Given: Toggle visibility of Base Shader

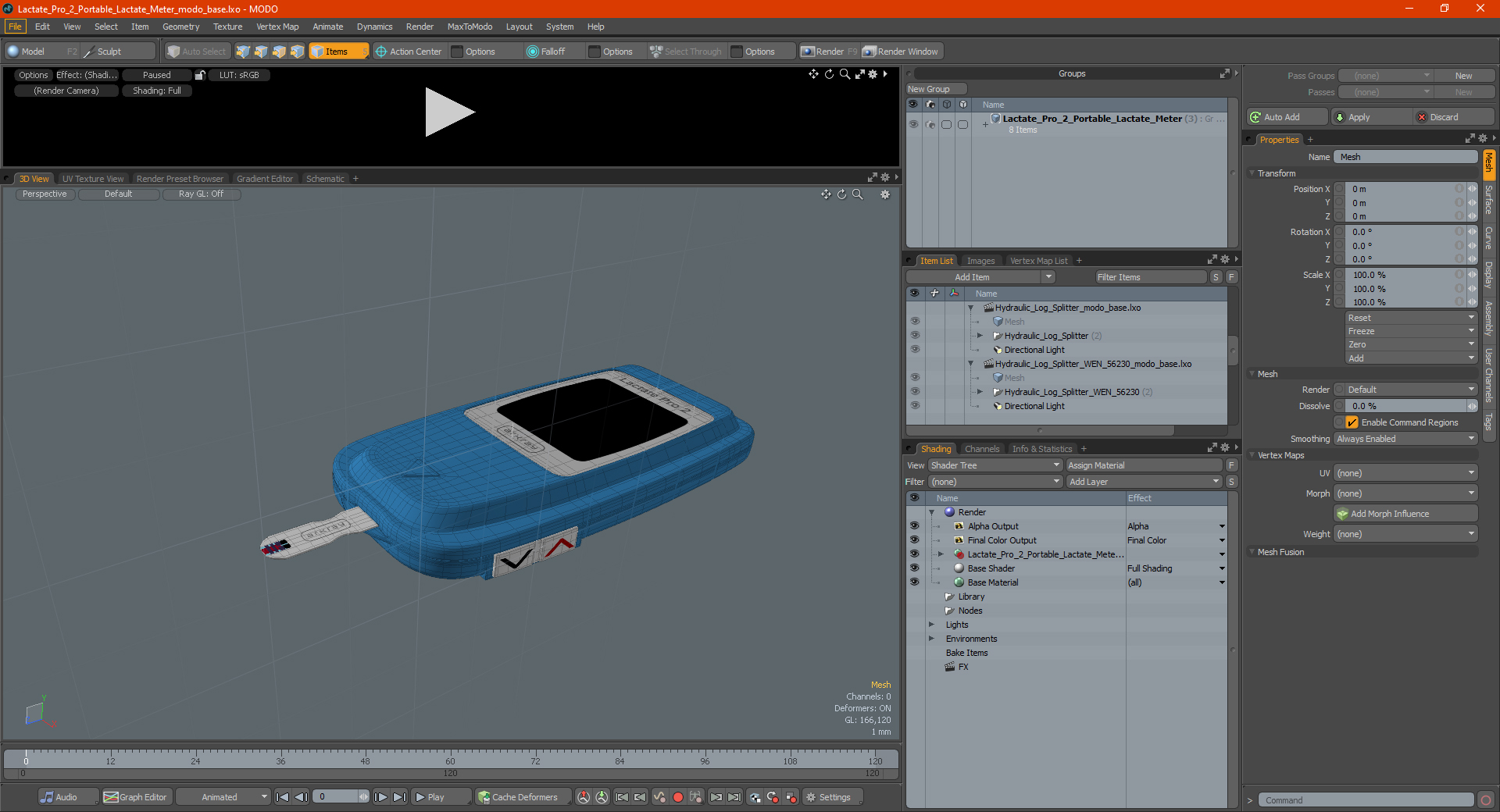Looking at the screenshot, I should point(915,568).
